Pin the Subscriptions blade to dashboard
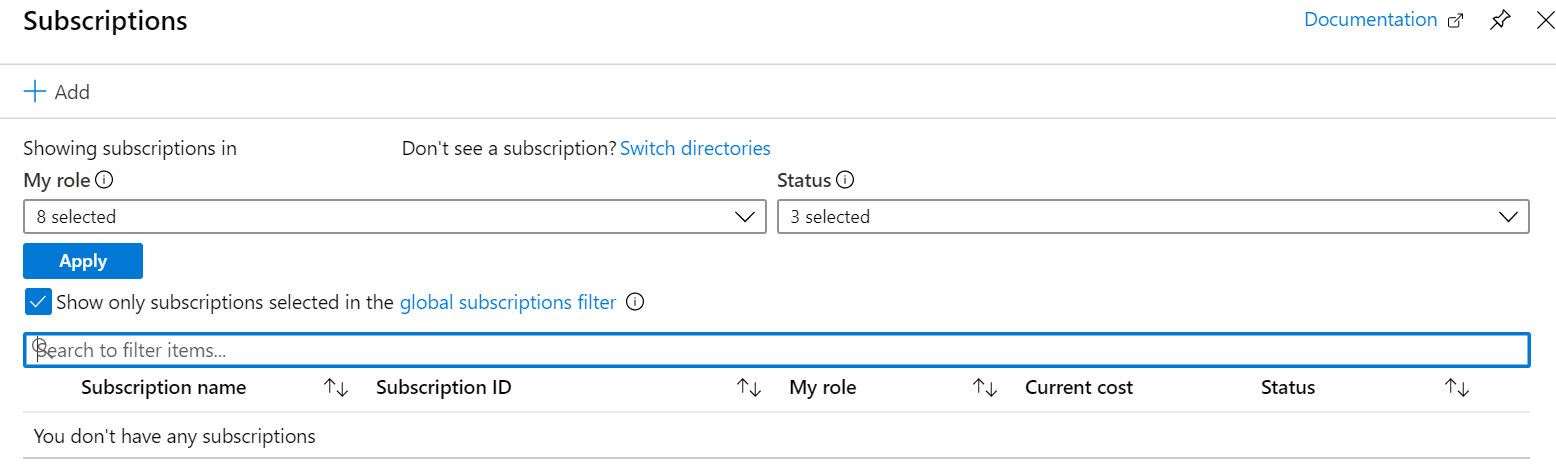 tap(1500, 21)
